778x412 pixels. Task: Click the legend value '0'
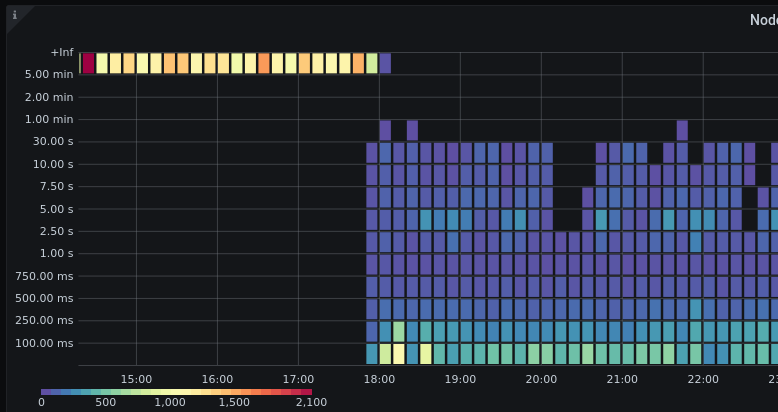(x=41, y=402)
